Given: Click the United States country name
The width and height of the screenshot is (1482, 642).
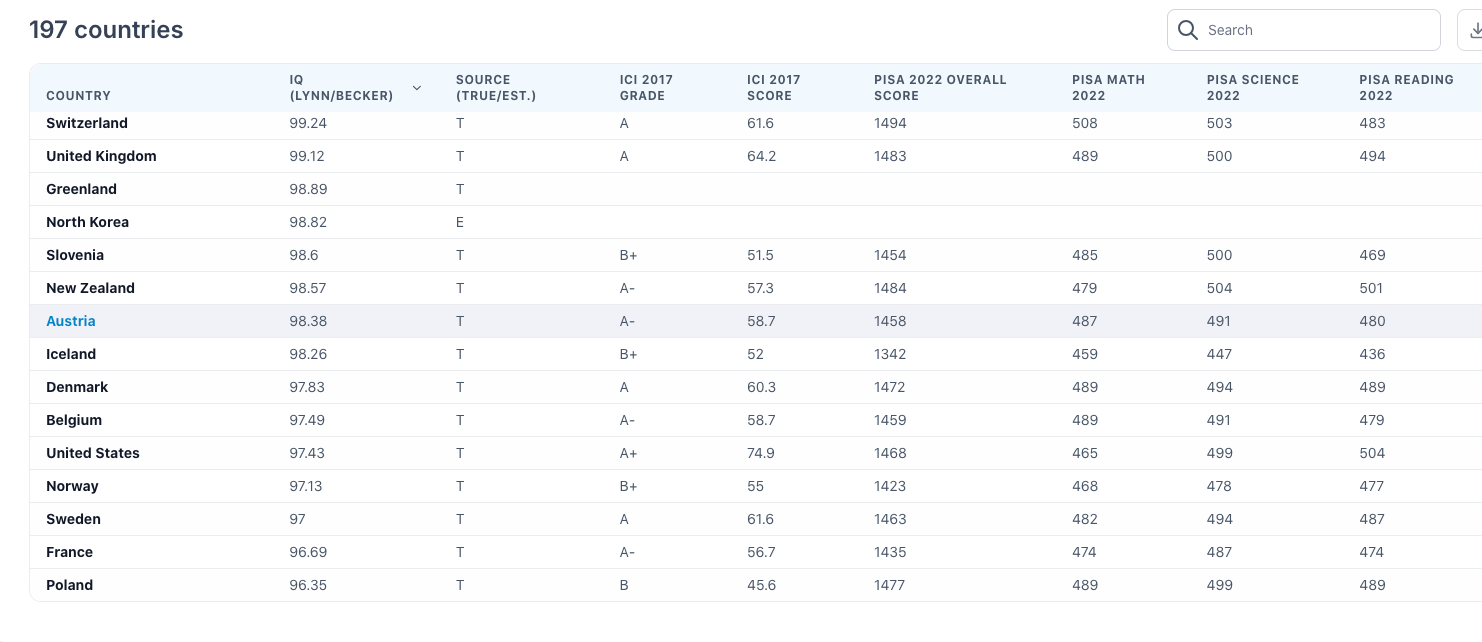Looking at the screenshot, I should coord(93,453).
